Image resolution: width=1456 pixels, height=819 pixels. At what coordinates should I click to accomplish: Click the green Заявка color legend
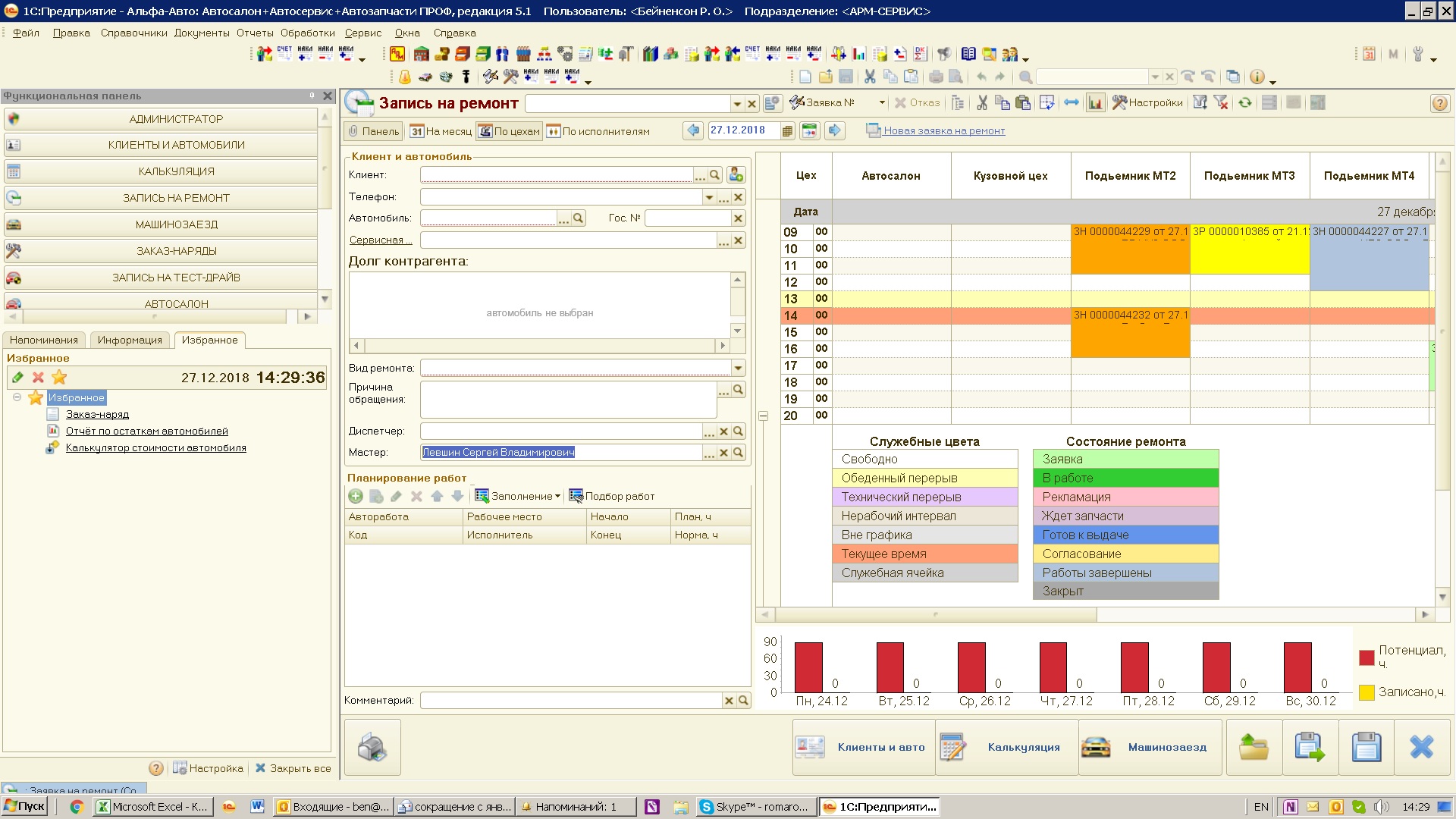click(x=1125, y=459)
